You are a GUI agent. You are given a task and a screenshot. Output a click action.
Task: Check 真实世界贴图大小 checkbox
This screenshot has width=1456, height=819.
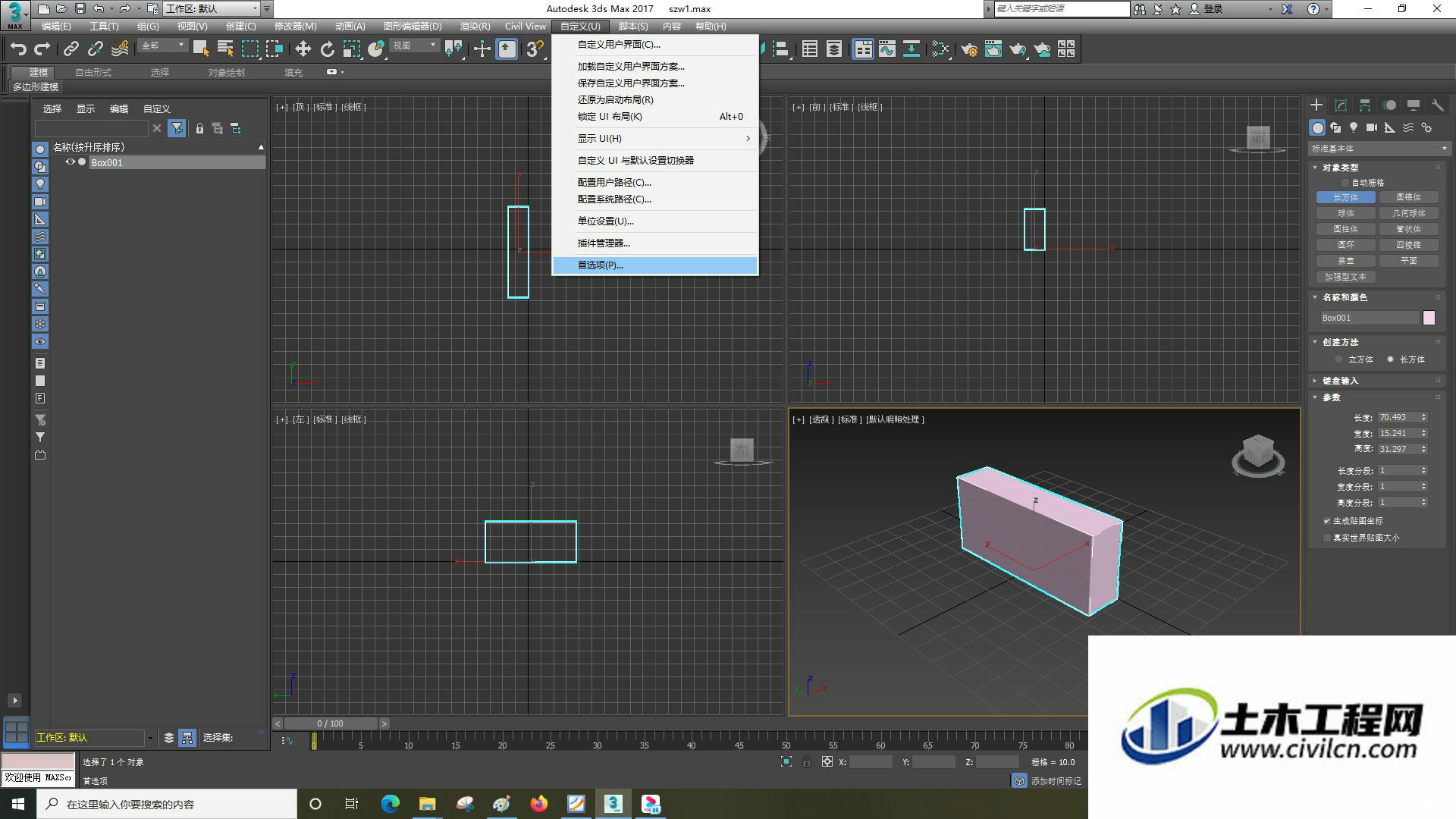click(x=1327, y=538)
